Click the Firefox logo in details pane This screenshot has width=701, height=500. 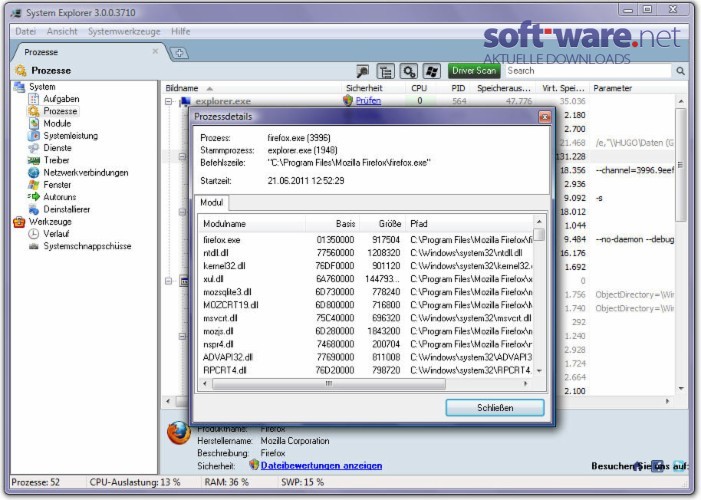179,432
